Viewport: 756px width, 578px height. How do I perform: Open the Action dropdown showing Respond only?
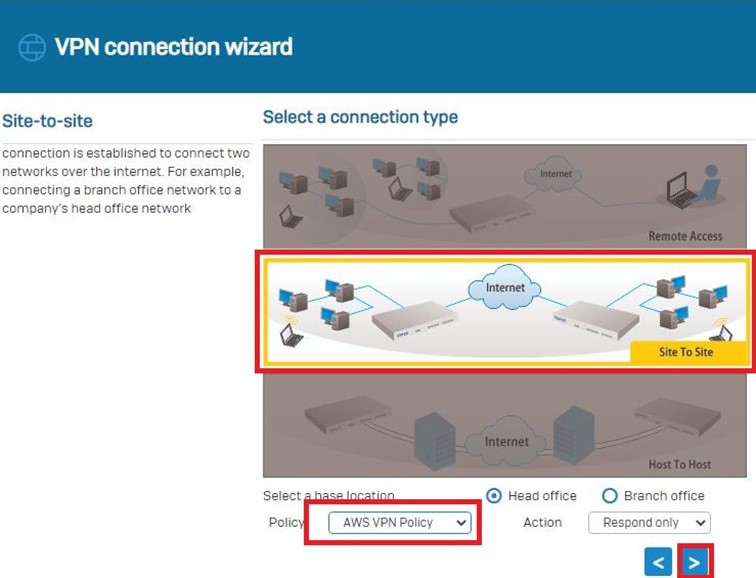(x=649, y=522)
